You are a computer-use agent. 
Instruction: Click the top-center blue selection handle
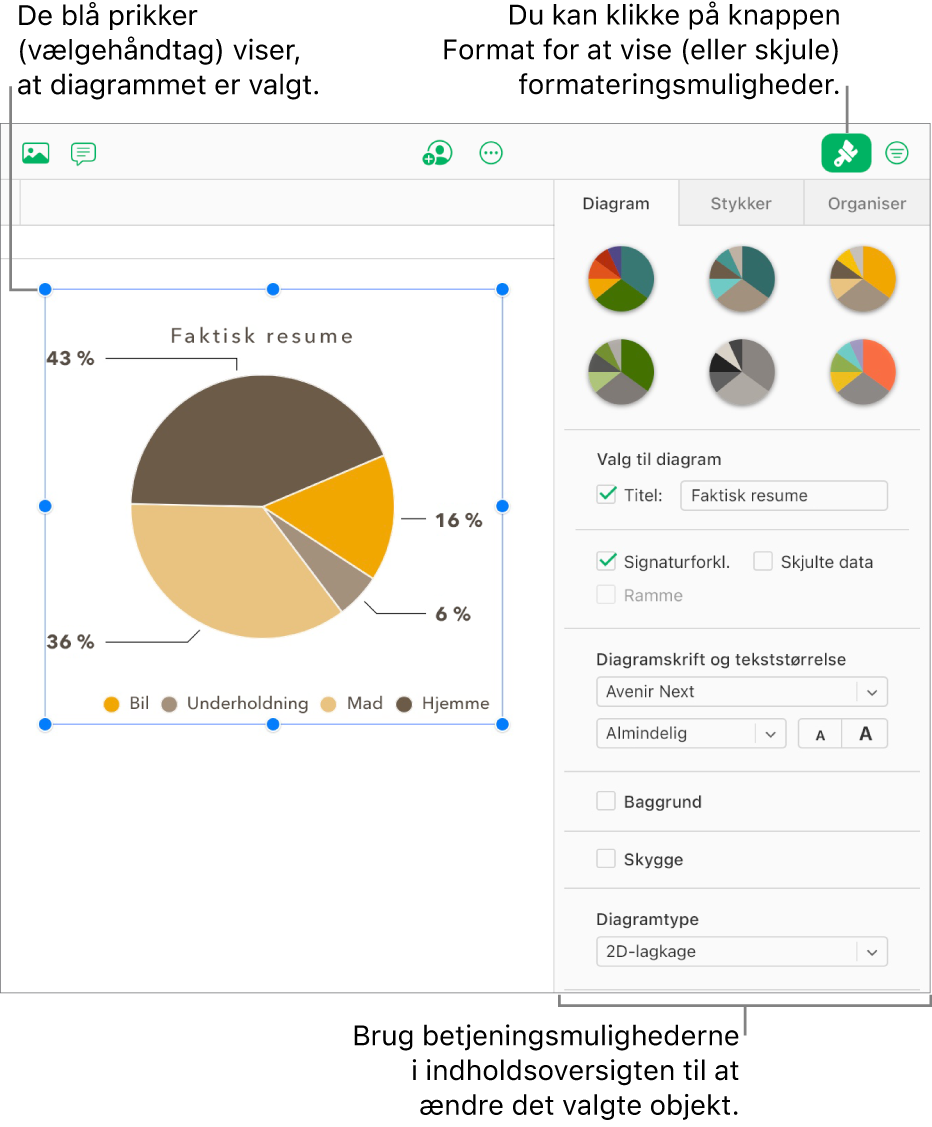click(273, 289)
